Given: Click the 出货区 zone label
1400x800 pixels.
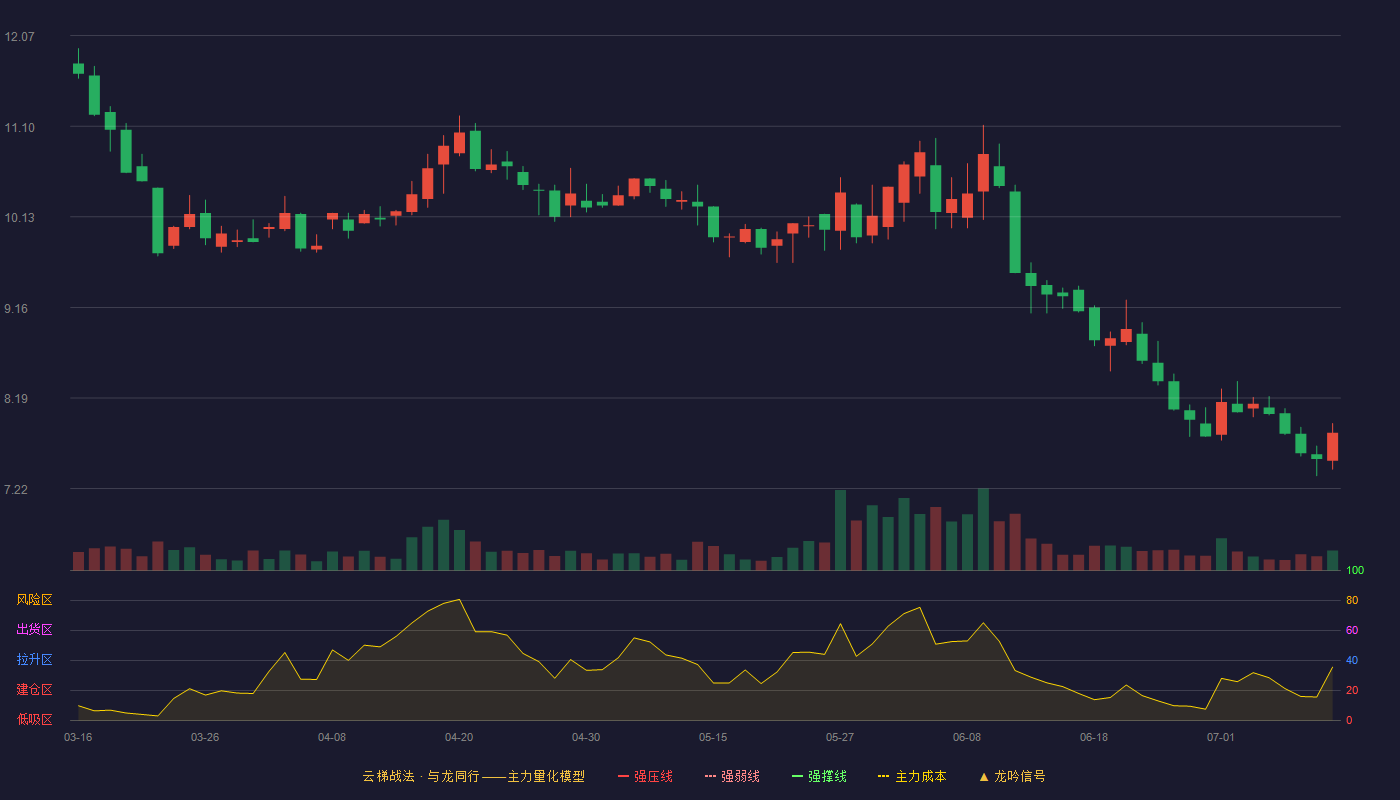Looking at the screenshot, I should click(34, 630).
